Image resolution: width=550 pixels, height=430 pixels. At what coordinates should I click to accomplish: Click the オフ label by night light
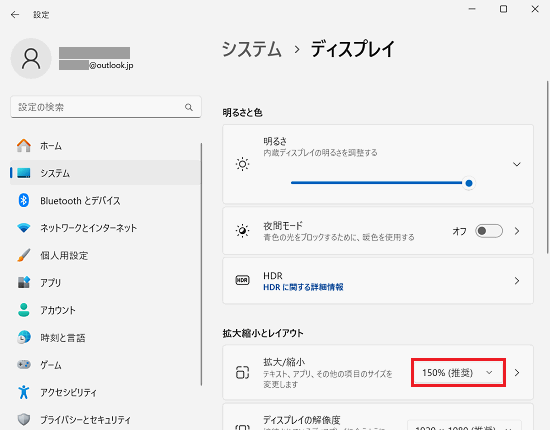click(459, 231)
